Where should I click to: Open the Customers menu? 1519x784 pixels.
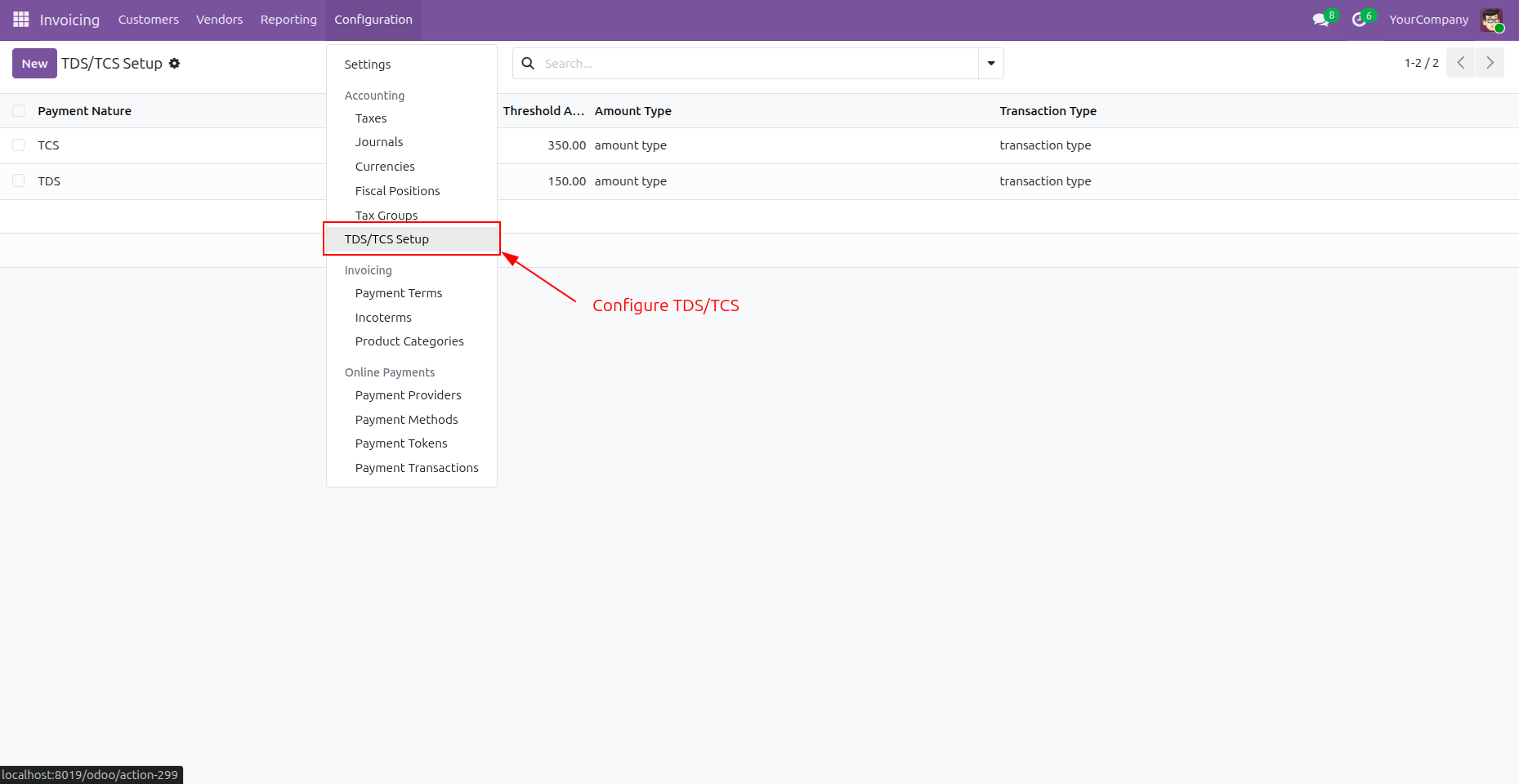click(148, 20)
